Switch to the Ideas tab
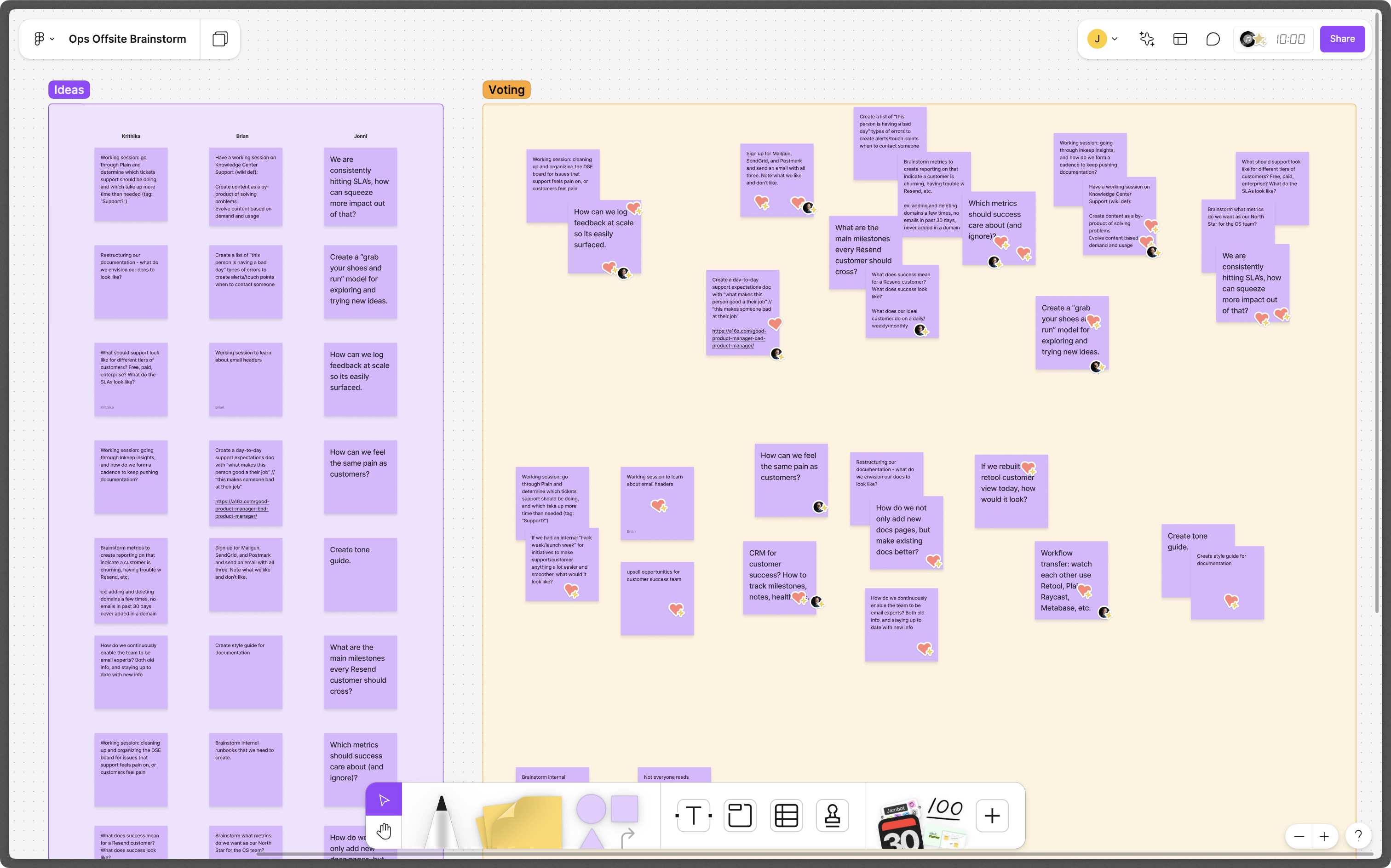 point(68,90)
